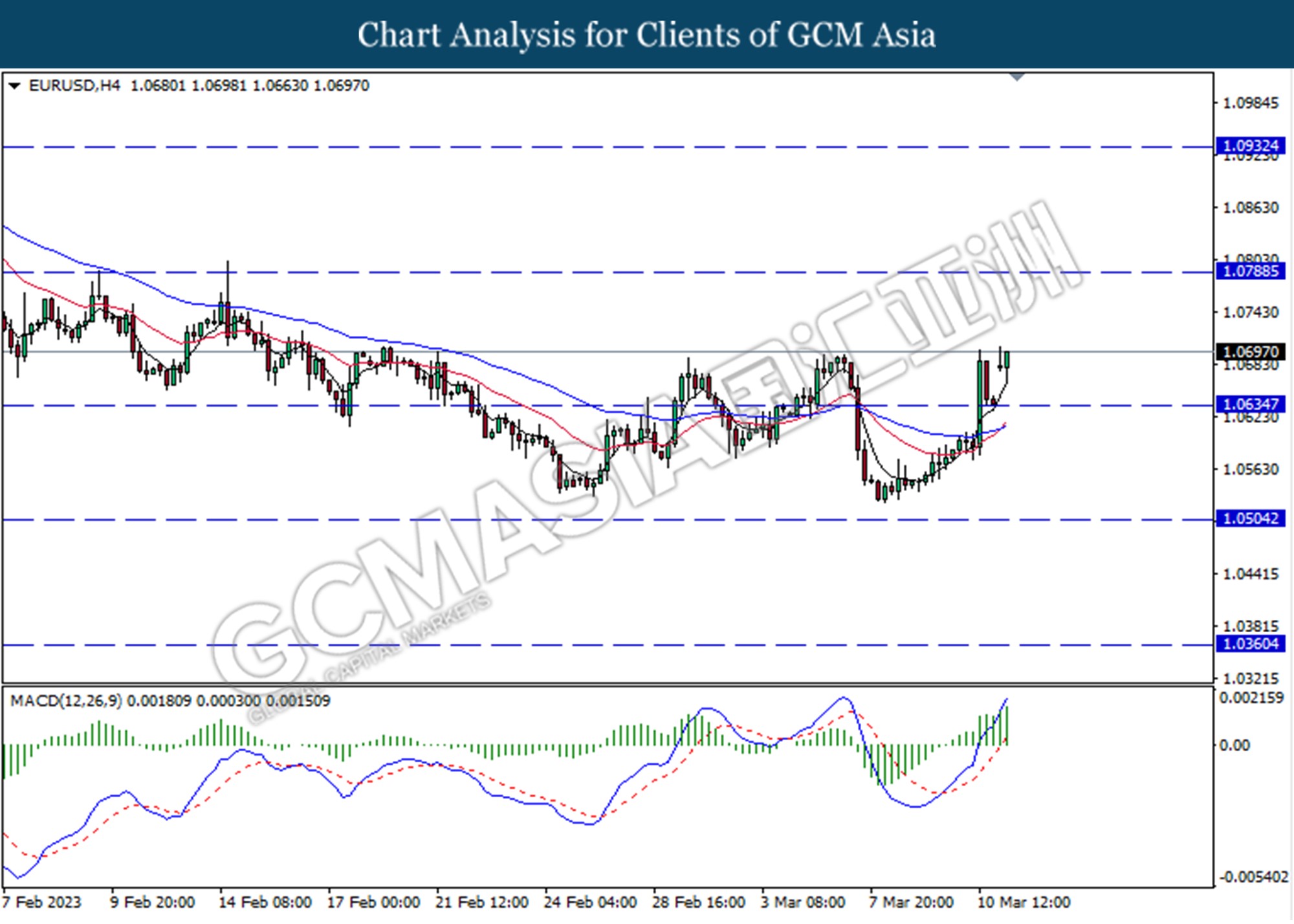Image resolution: width=1294 pixels, height=924 pixels.
Task: Click the latest green candlestick on chart
Action: pyautogui.click(x=1008, y=359)
